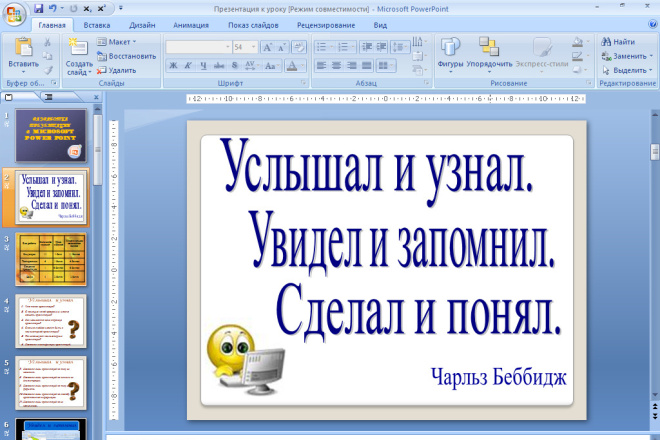This screenshot has width=660, height=440.
Task: Click Удалить to delete the slide
Action: tap(117, 70)
